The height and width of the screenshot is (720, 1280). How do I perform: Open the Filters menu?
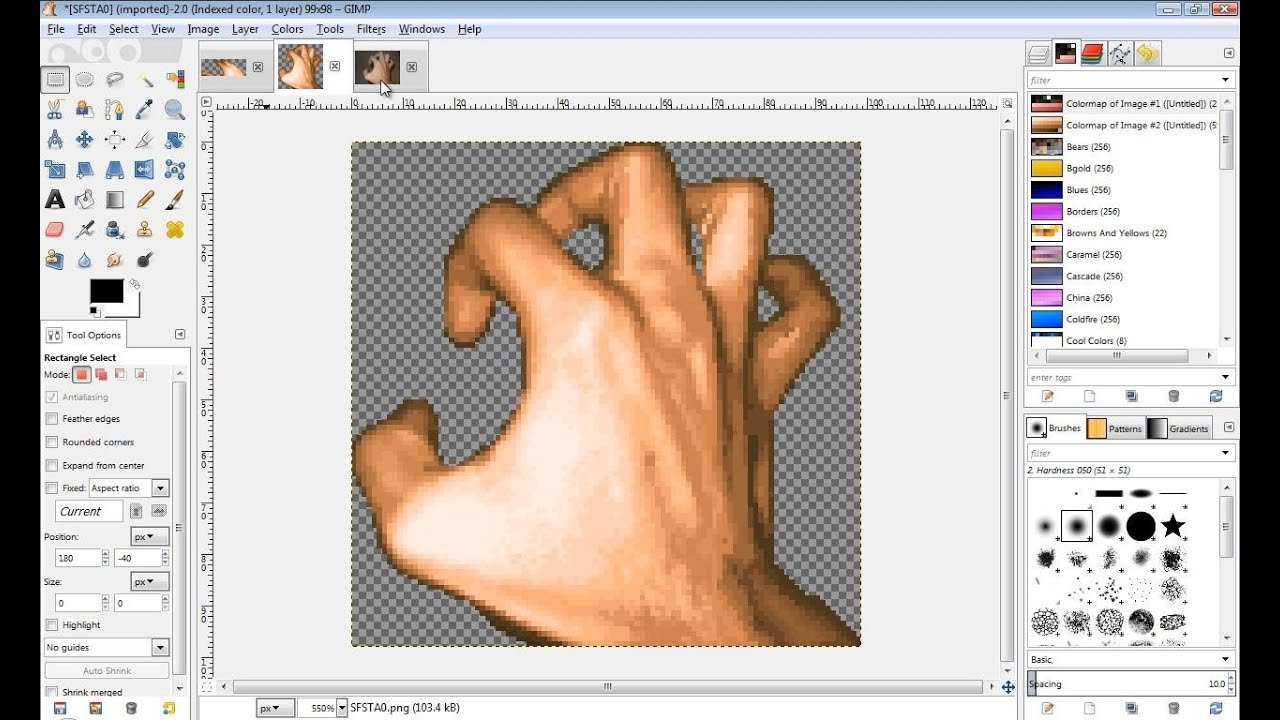coord(371,29)
